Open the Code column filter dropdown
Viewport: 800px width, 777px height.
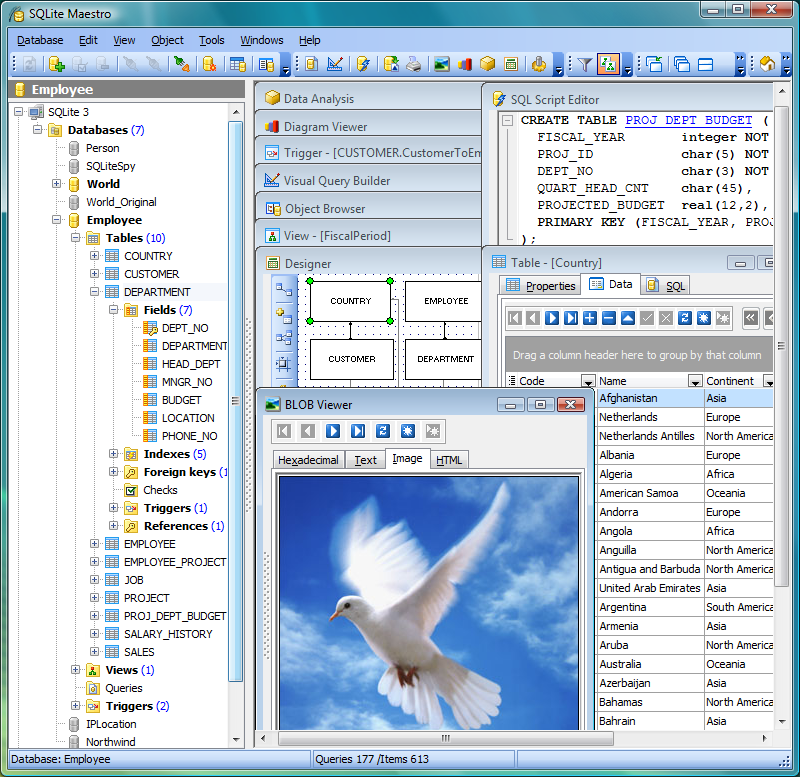588,381
